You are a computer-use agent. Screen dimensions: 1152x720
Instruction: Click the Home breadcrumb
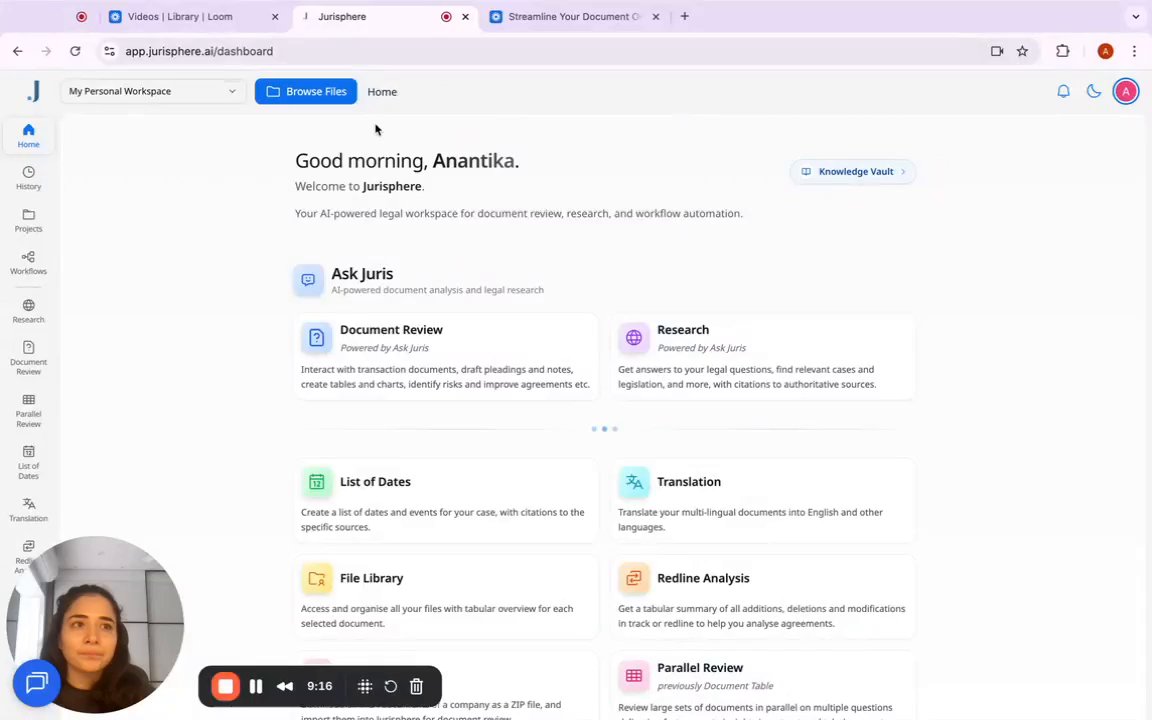tap(382, 92)
